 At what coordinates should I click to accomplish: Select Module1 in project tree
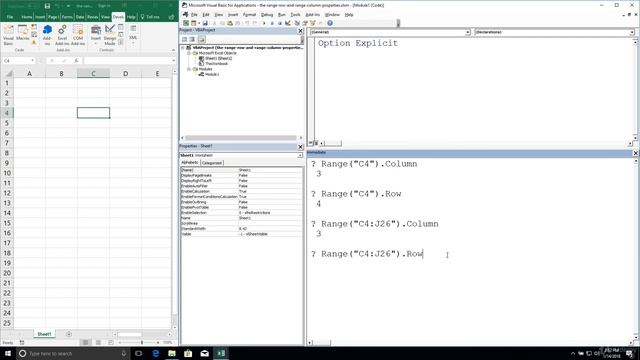click(x=212, y=74)
